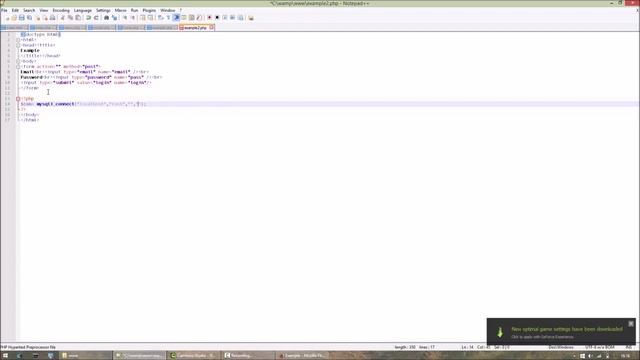The image size is (640, 360).
Task: Undo the last edit via toolbar
Action: [x=88, y=18]
